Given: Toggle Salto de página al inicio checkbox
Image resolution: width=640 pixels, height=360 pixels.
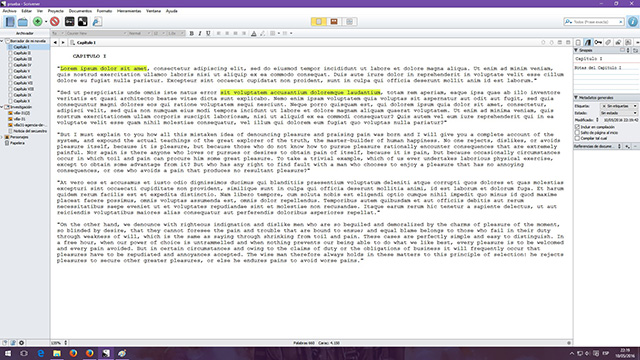Looking at the screenshot, I should point(577,133).
